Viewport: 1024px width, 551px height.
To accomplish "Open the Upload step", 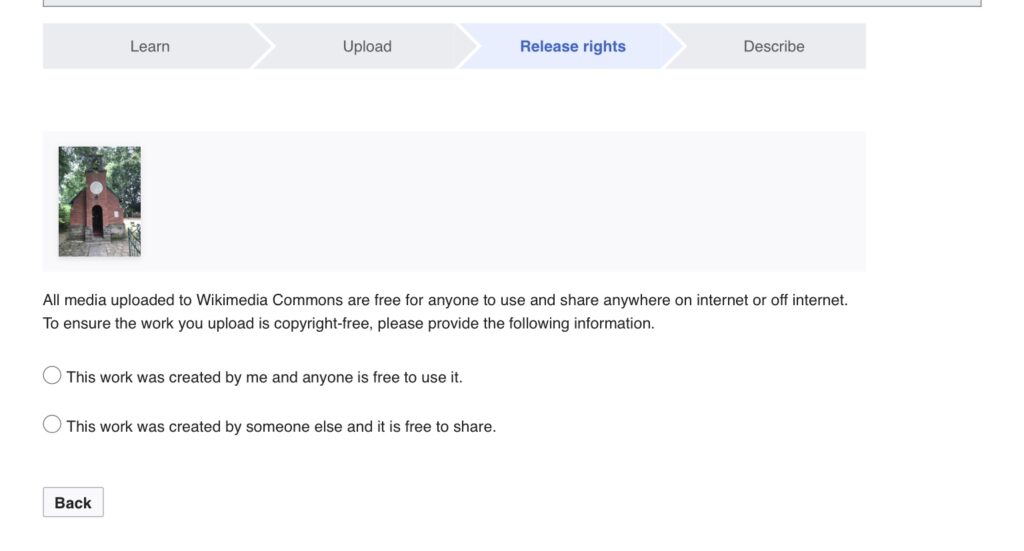I will [x=367, y=46].
